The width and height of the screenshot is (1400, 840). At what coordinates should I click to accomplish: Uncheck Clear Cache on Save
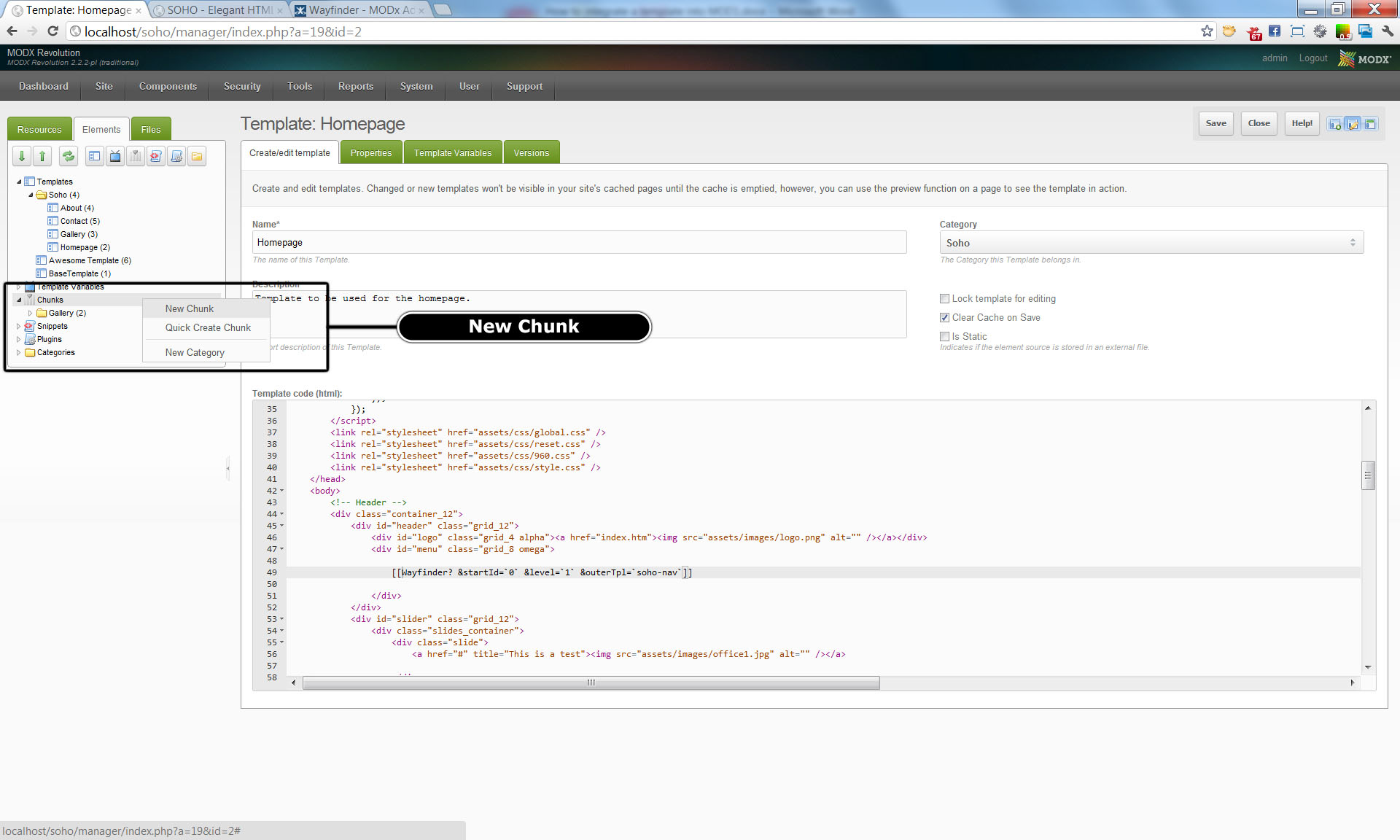(944, 317)
